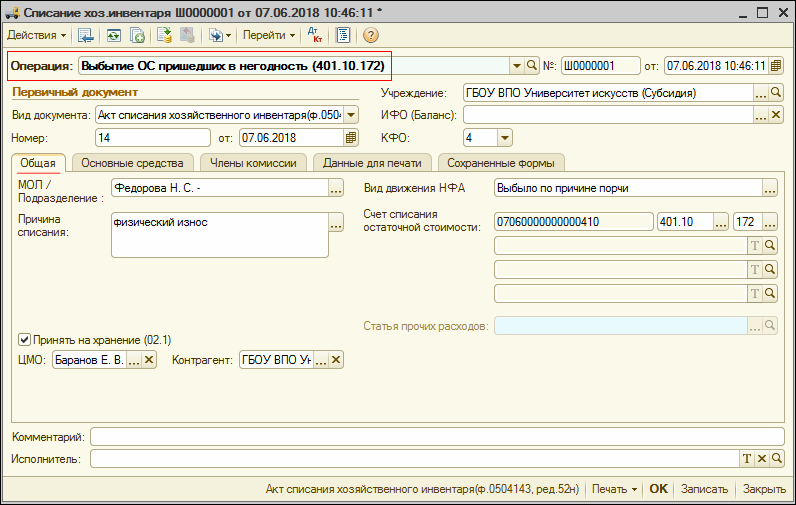Click the Номер field with value 14

(x=152, y=138)
